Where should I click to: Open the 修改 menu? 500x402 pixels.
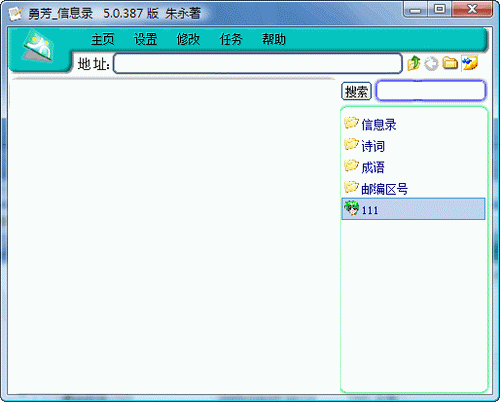188,39
